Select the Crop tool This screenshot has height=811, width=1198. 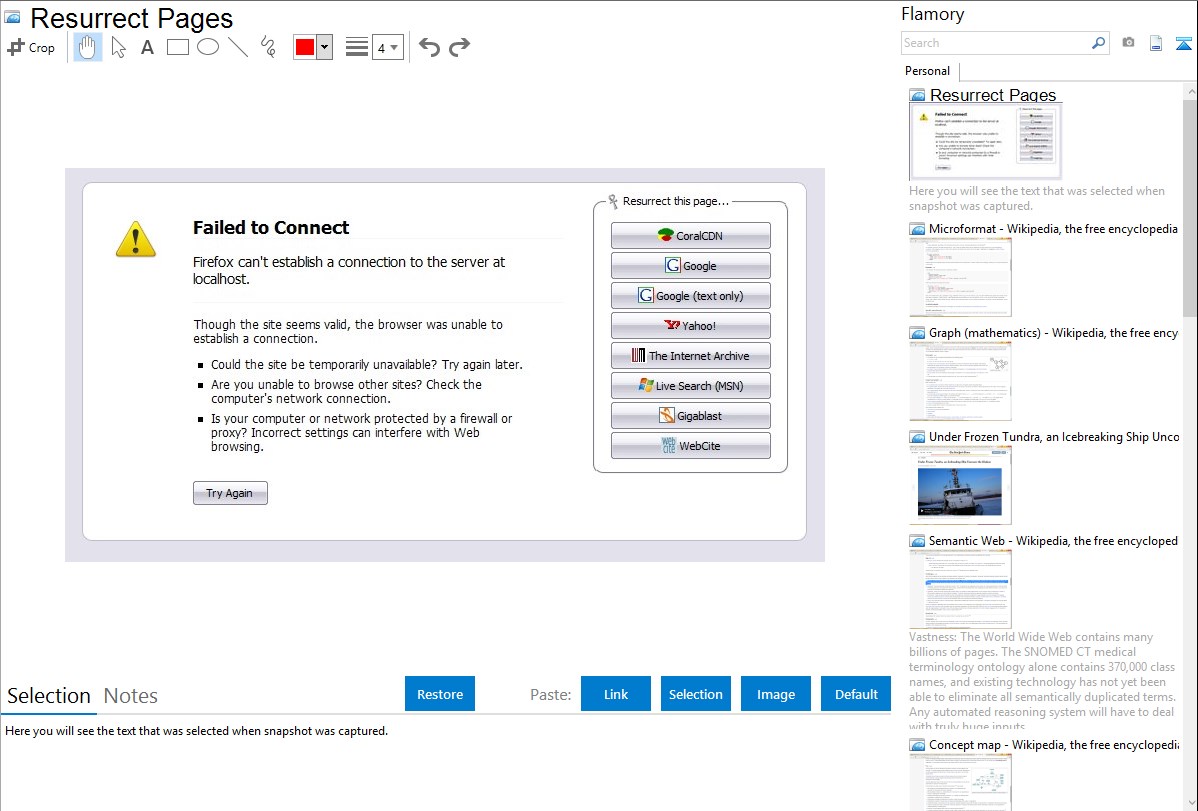click(x=31, y=47)
